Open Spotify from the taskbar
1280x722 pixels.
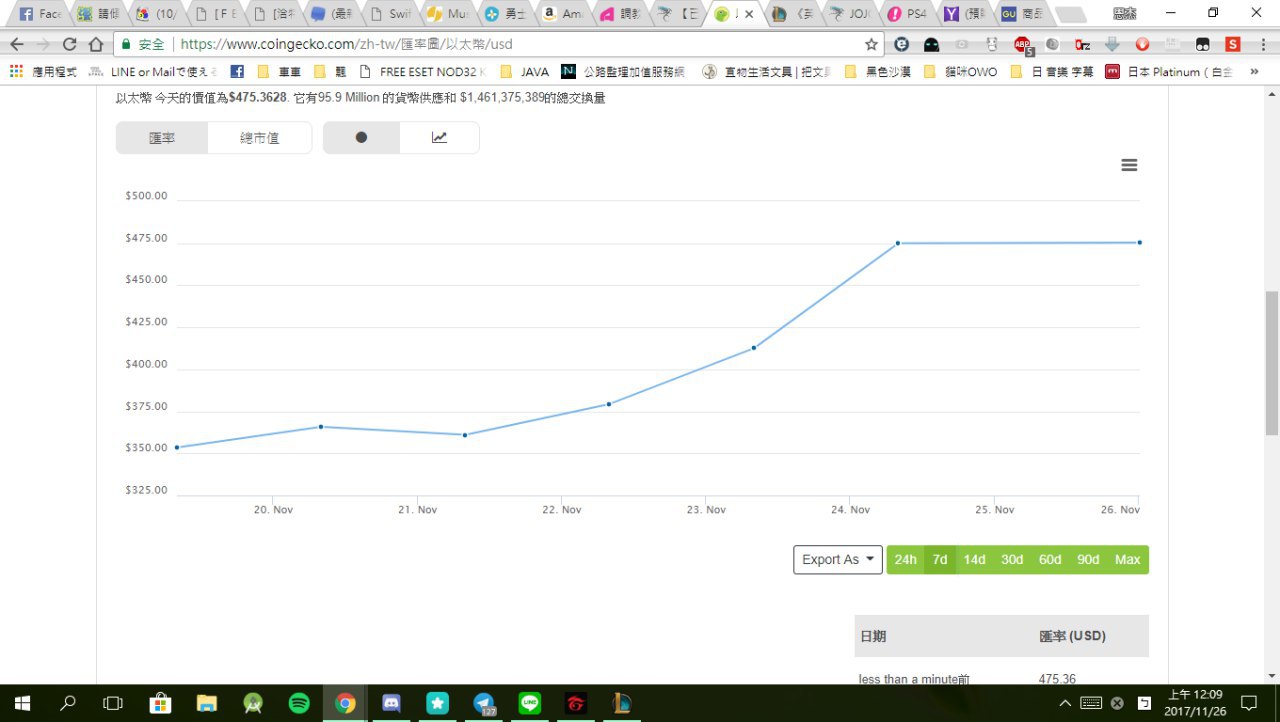click(x=299, y=703)
